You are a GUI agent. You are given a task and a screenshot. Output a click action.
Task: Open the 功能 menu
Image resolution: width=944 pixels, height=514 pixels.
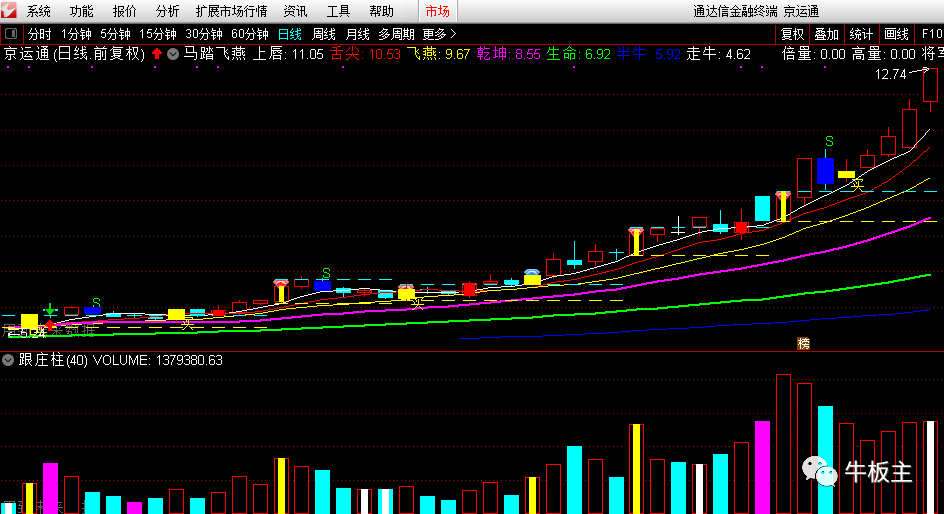[81, 11]
